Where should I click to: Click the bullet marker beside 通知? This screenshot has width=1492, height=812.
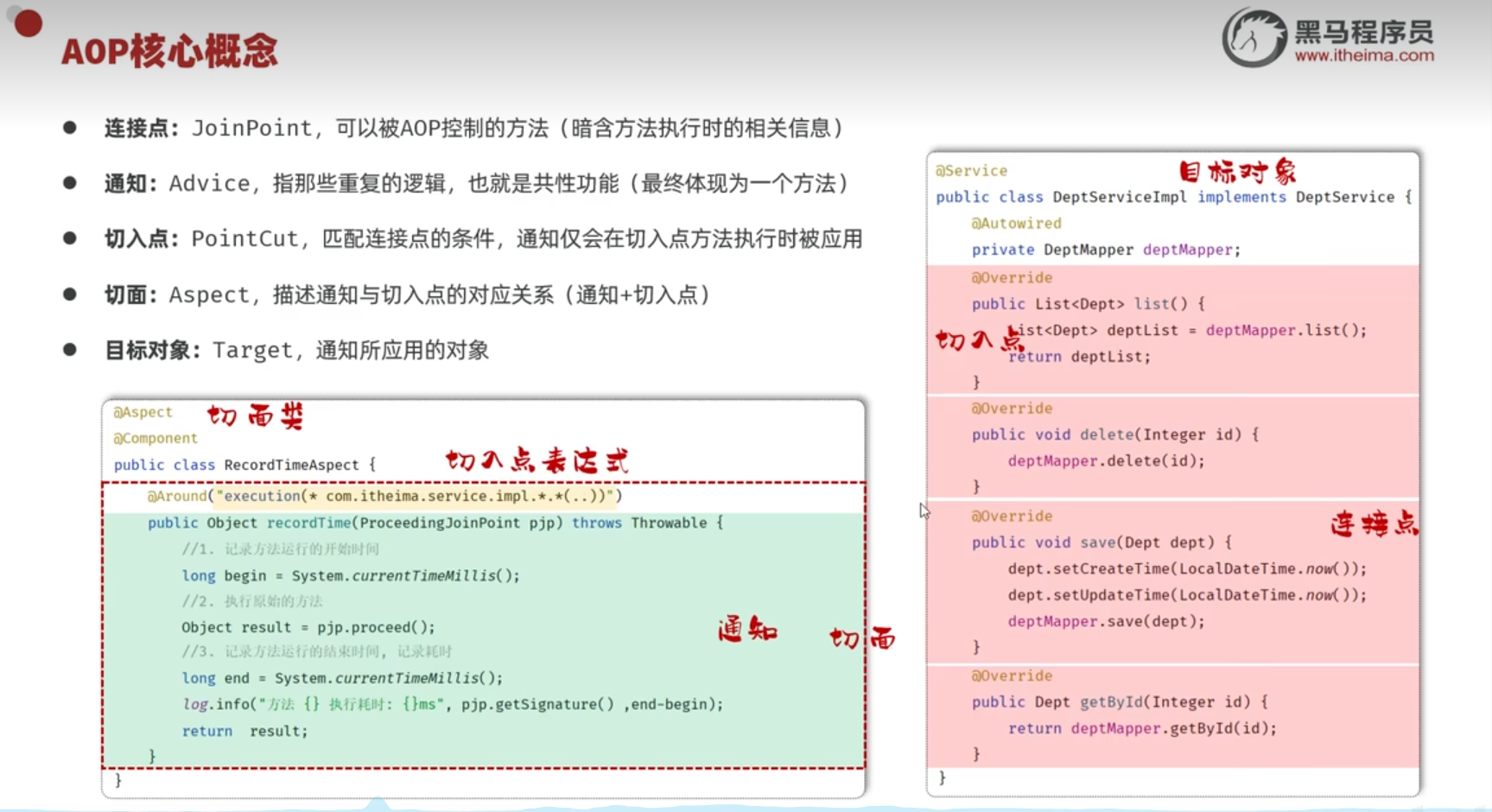tap(70, 181)
